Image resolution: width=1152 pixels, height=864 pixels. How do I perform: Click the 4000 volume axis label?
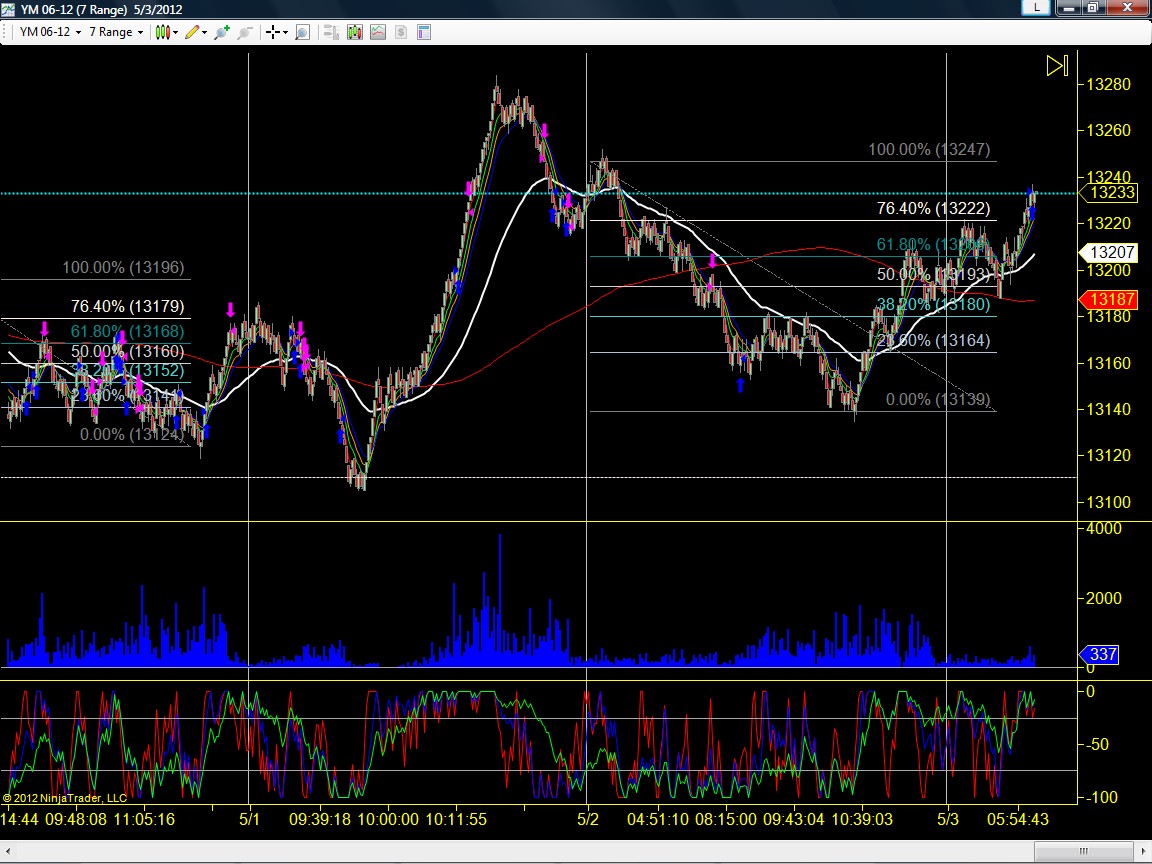[x=1104, y=528]
